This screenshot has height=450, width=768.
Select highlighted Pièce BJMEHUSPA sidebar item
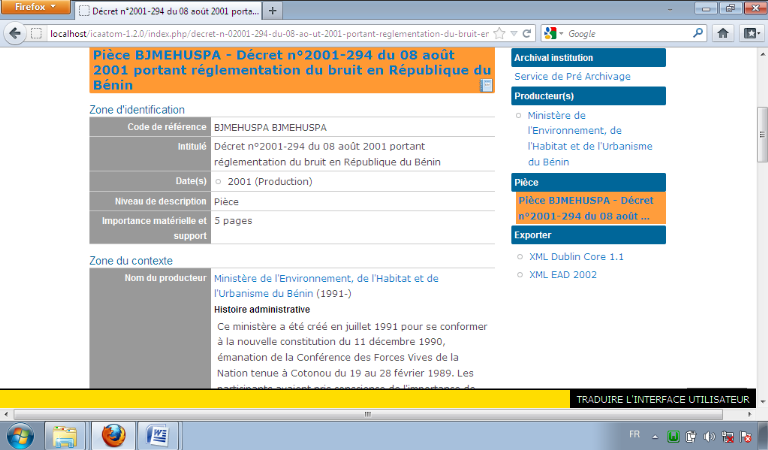[x=591, y=208]
